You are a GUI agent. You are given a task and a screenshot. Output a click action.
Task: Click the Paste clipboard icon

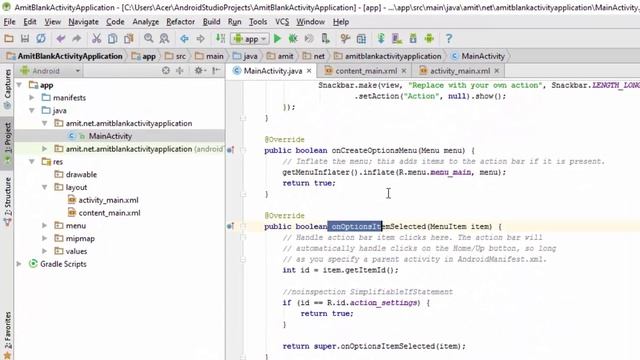click(129, 39)
